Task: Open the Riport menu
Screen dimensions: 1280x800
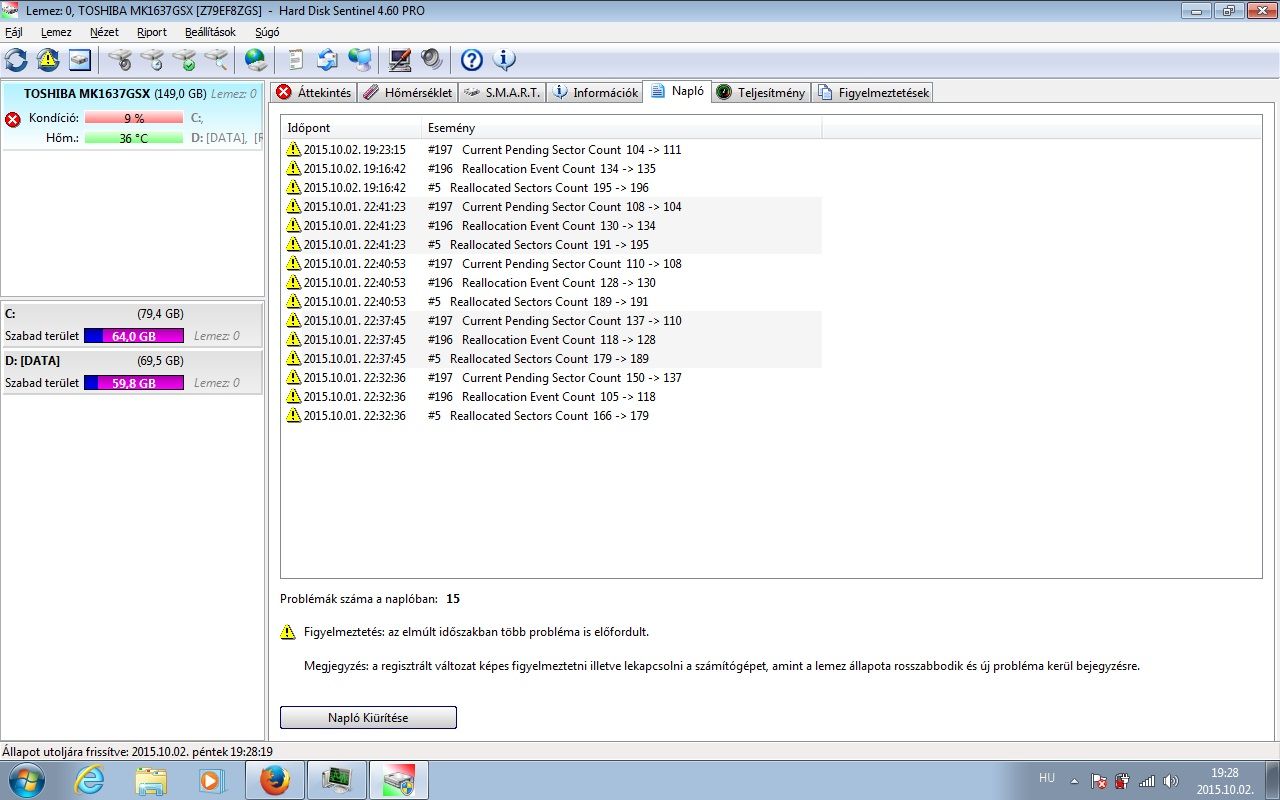Action: 152,32
